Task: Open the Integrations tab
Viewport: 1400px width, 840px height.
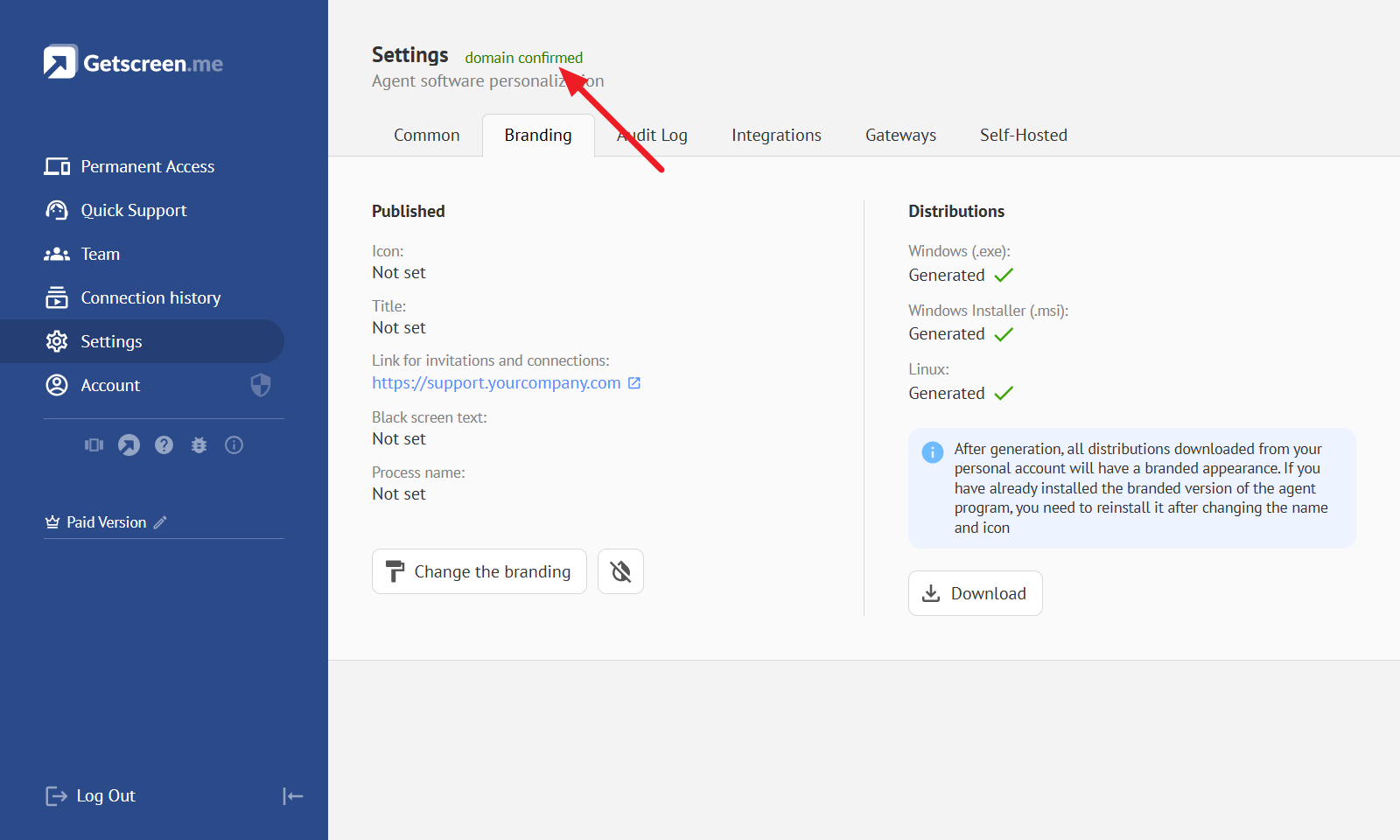Action: 776,136
